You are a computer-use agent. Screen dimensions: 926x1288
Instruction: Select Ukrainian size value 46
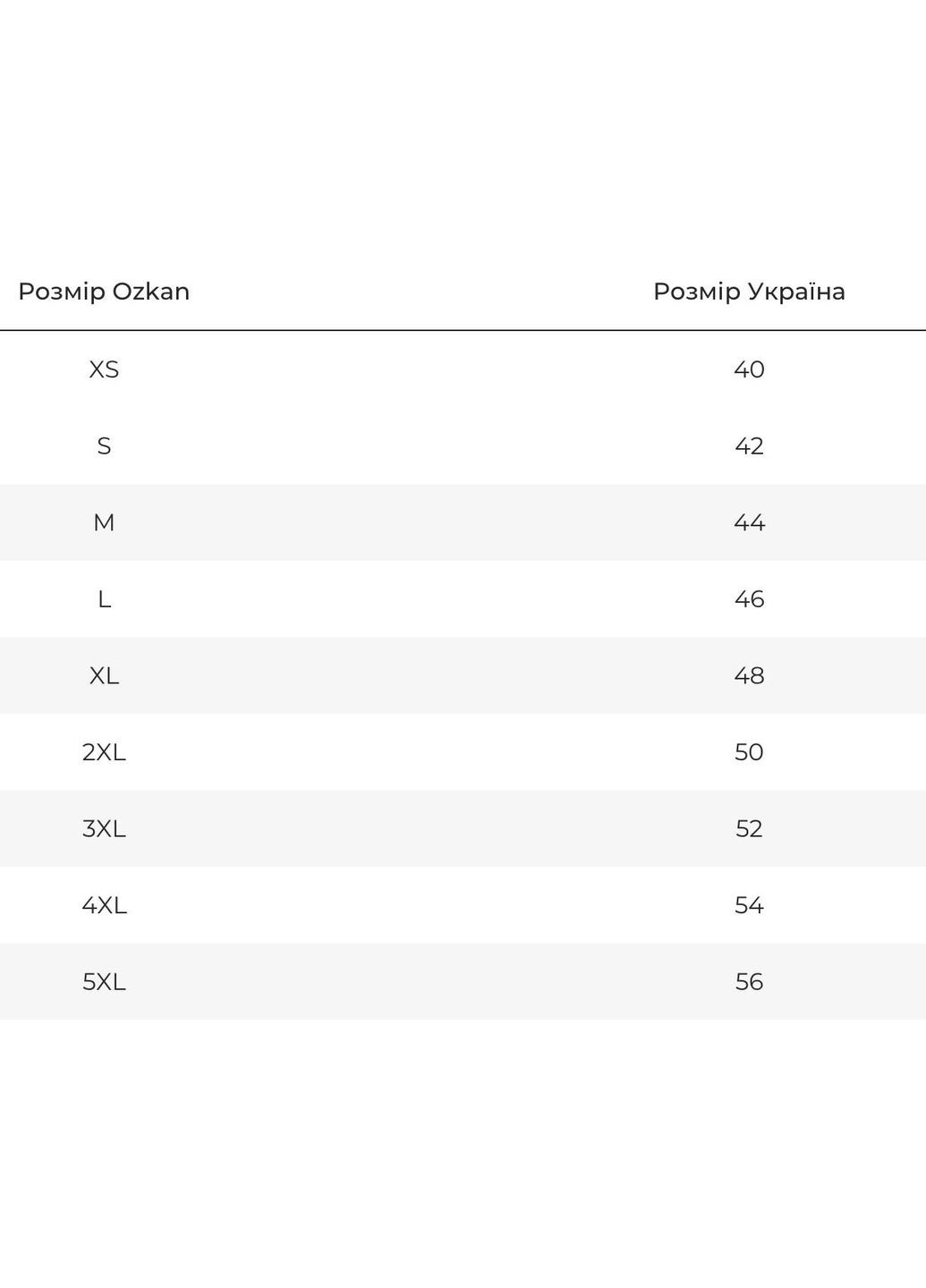(749, 599)
